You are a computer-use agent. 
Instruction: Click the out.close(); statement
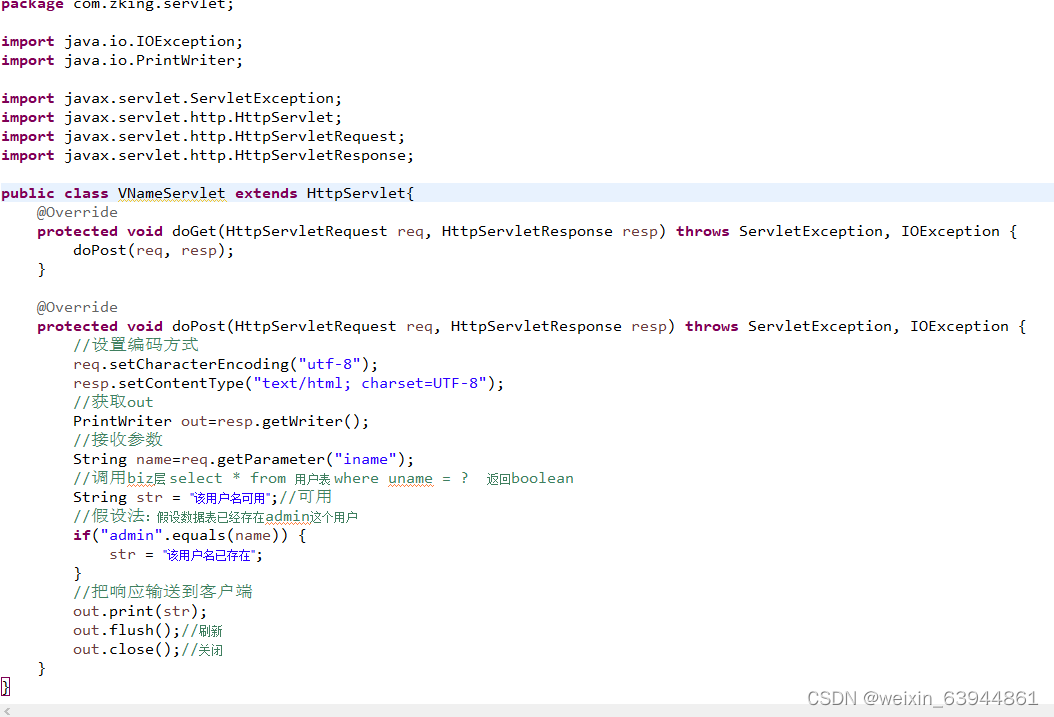coord(127,650)
